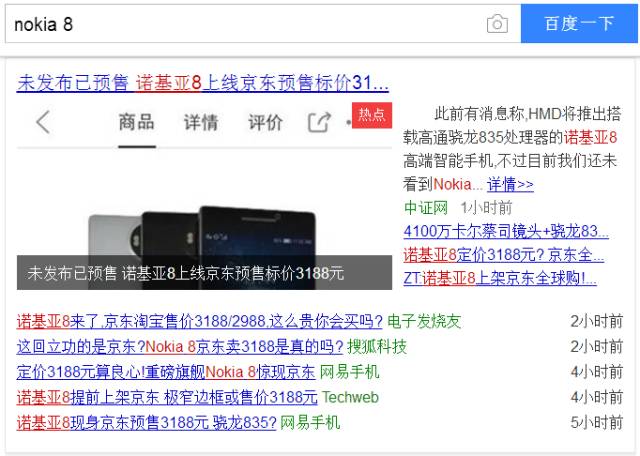Click the 中证网 source label
The image size is (640, 456).
(426, 208)
